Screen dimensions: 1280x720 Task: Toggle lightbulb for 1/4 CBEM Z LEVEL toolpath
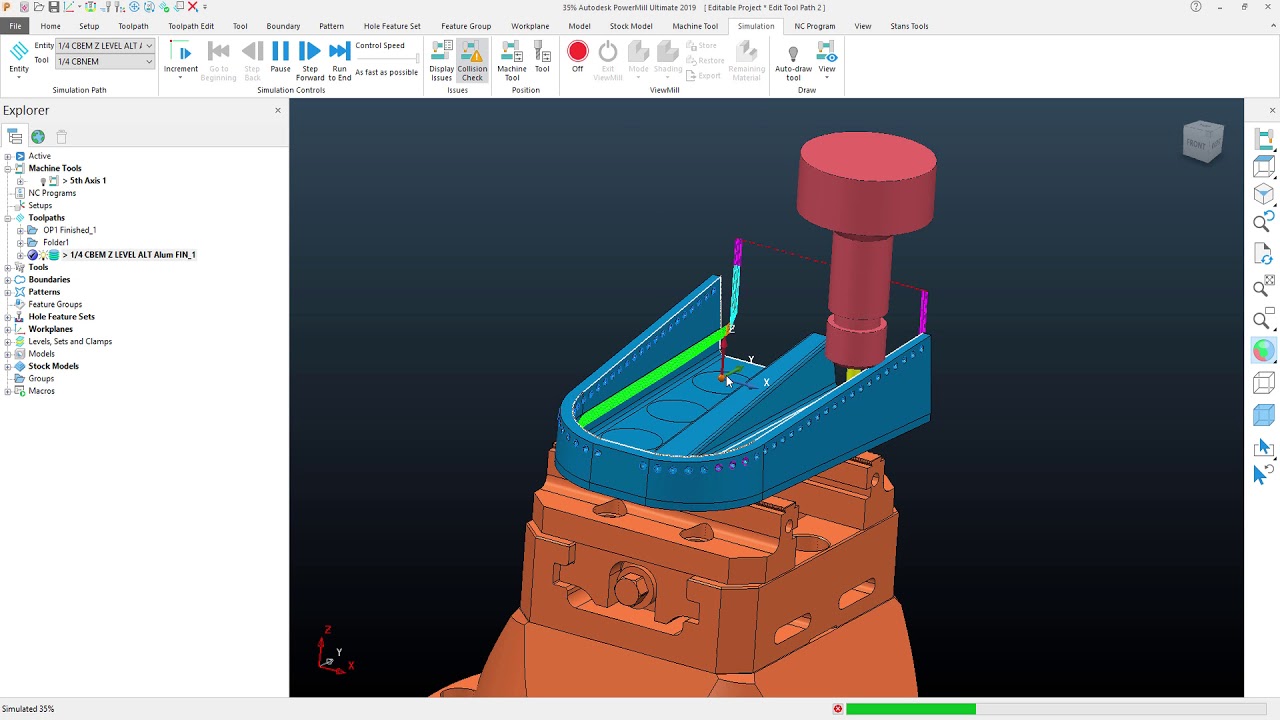tap(43, 255)
